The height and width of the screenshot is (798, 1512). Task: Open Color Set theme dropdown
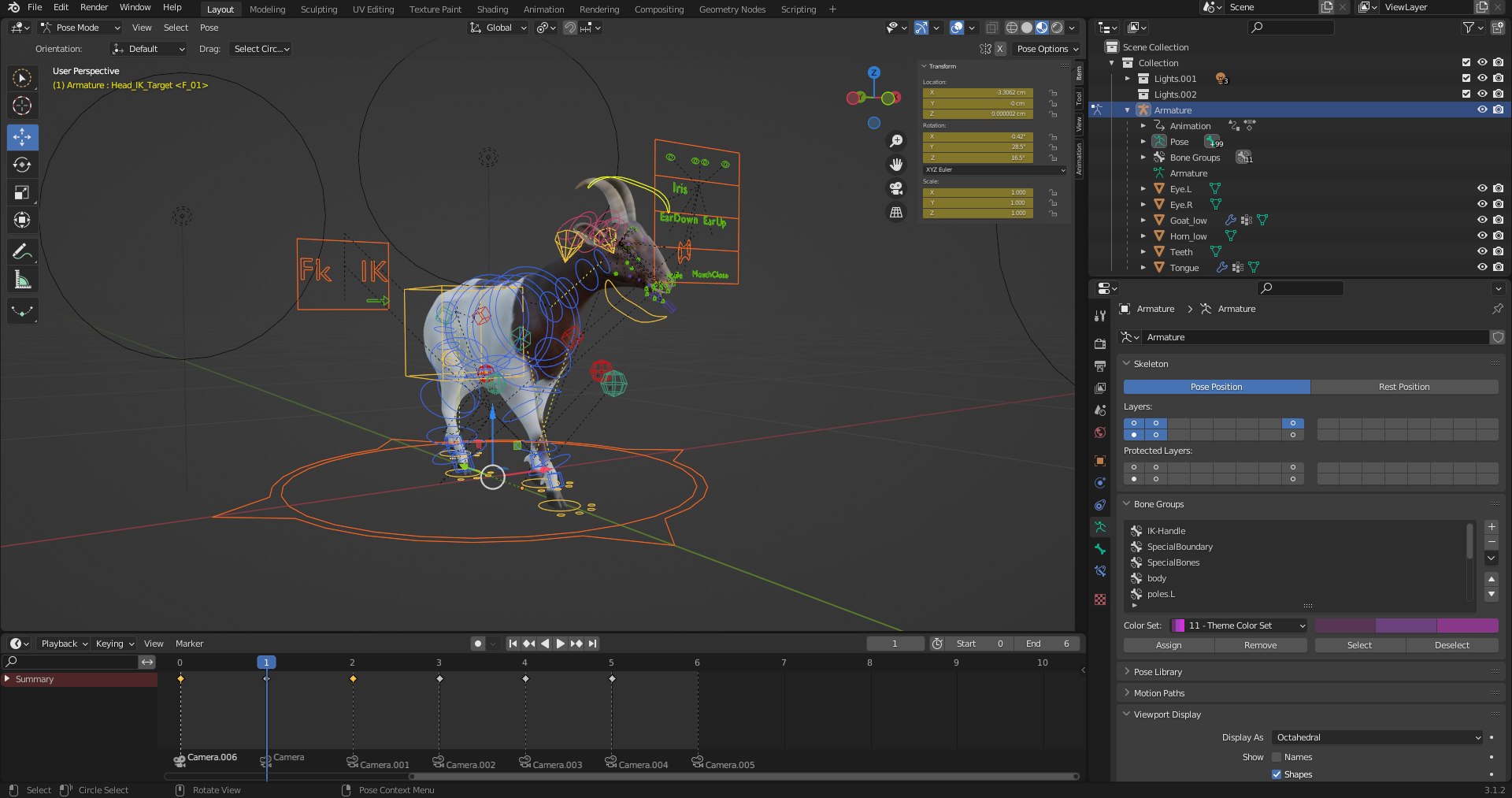click(1240, 625)
